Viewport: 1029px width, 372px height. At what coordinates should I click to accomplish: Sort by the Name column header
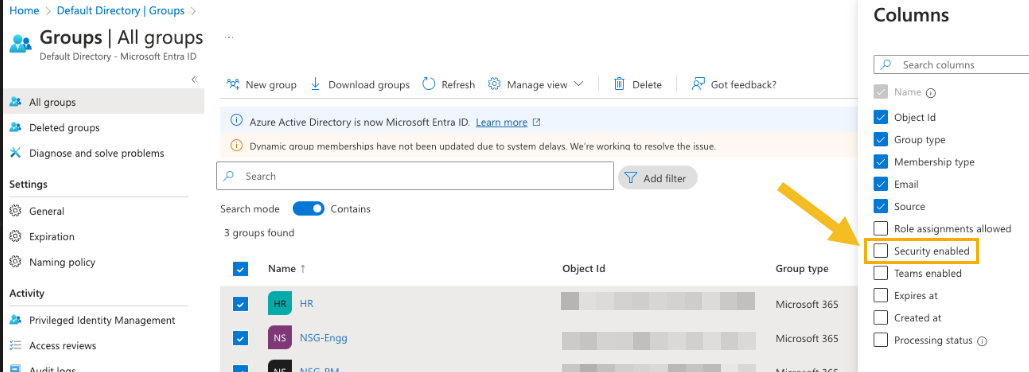(x=282, y=268)
